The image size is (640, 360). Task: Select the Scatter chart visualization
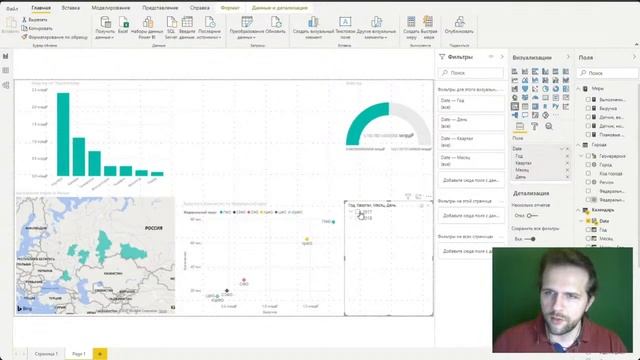[x=535, y=89]
